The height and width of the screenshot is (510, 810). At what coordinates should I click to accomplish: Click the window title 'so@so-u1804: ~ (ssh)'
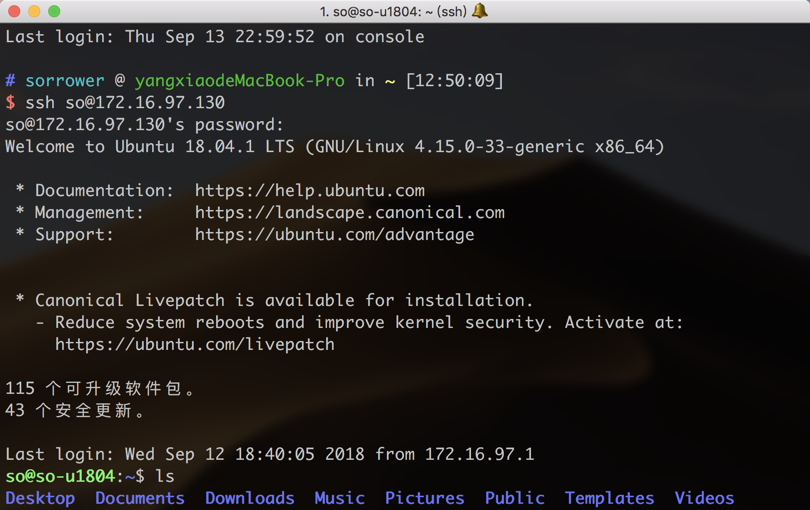395,11
